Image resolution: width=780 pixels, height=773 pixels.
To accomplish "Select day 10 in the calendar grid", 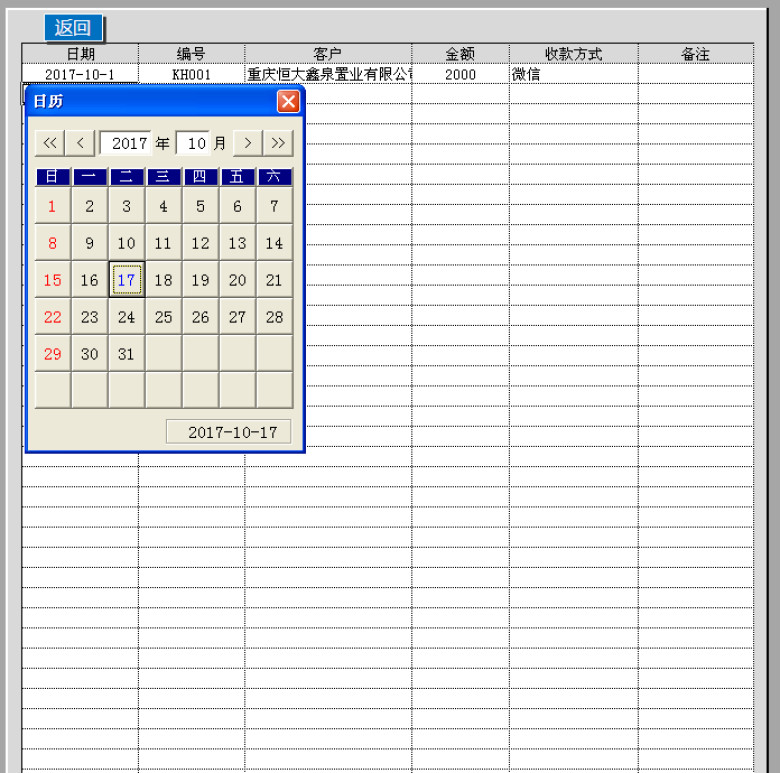I will coord(126,242).
